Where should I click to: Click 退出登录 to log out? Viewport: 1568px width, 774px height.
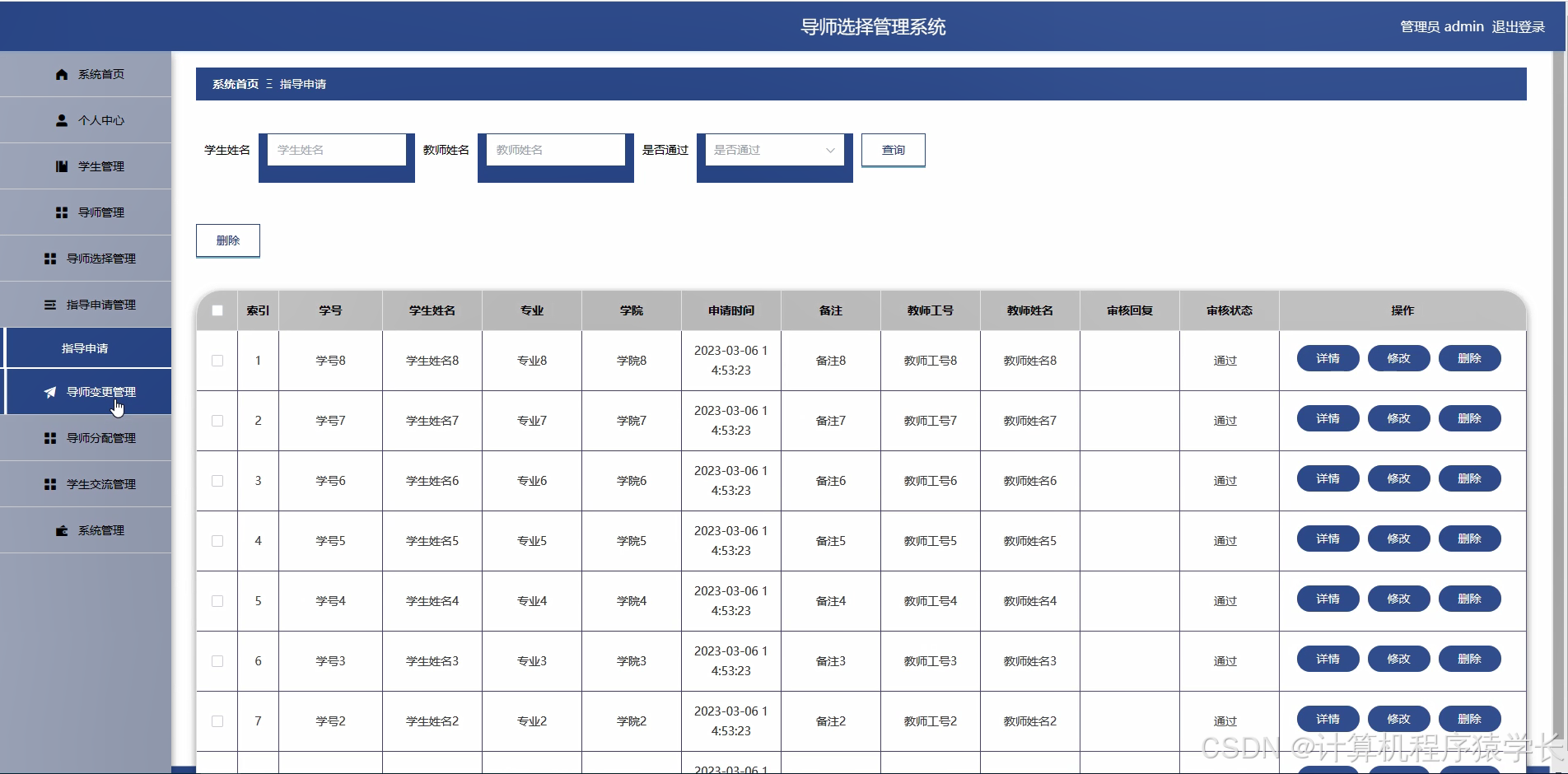tap(1519, 27)
